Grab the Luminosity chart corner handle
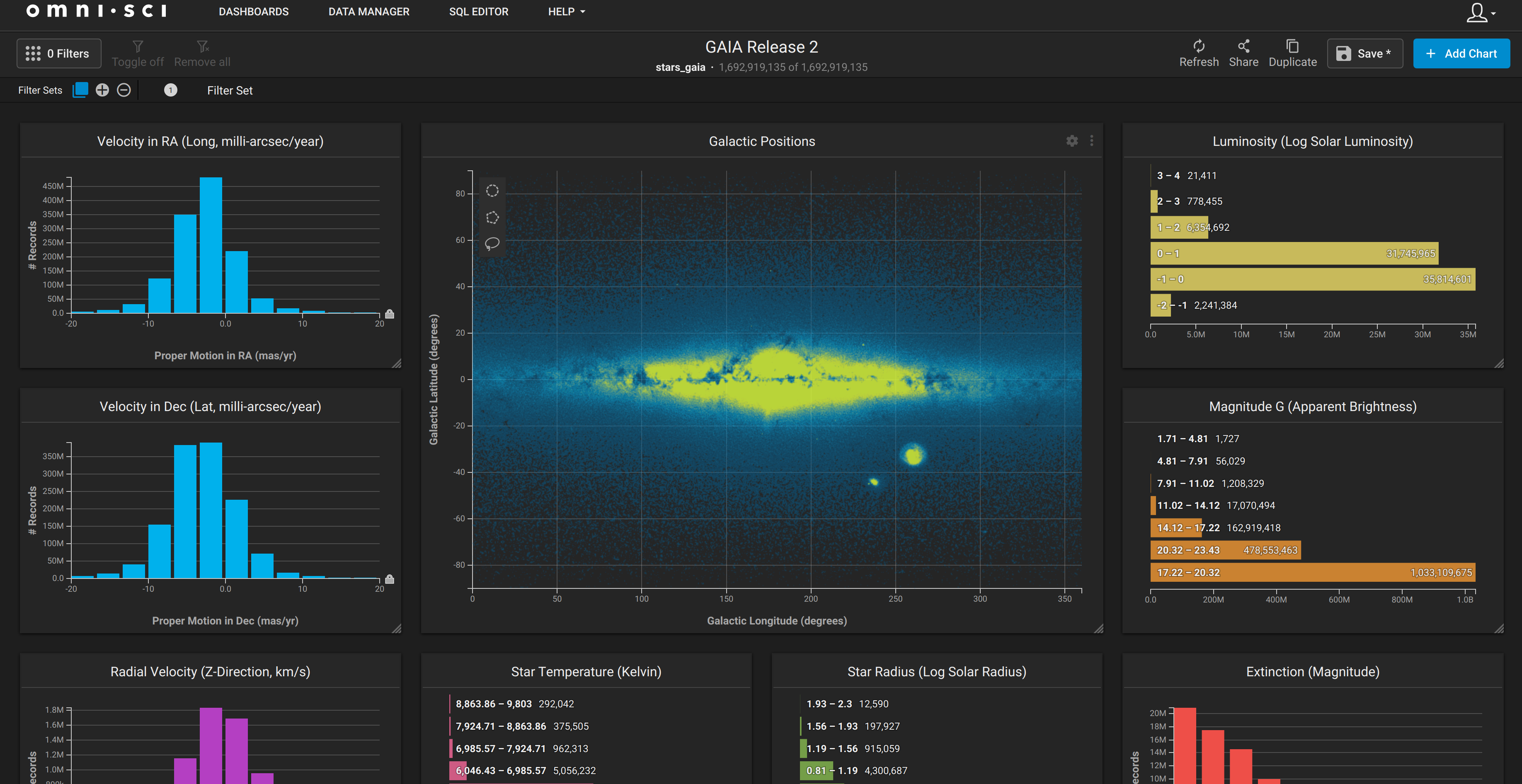 (x=1499, y=363)
